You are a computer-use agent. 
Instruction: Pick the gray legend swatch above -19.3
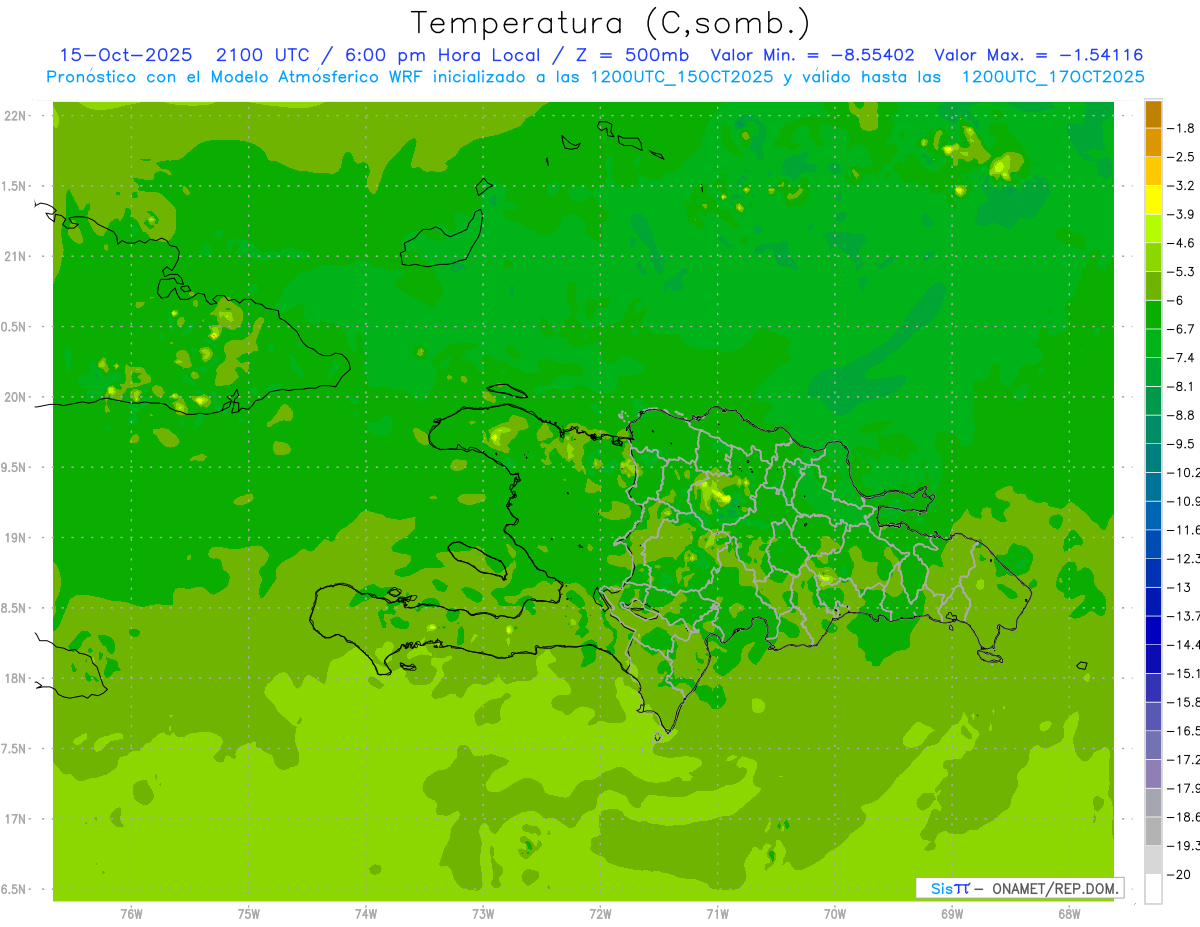pos(1153,831)
